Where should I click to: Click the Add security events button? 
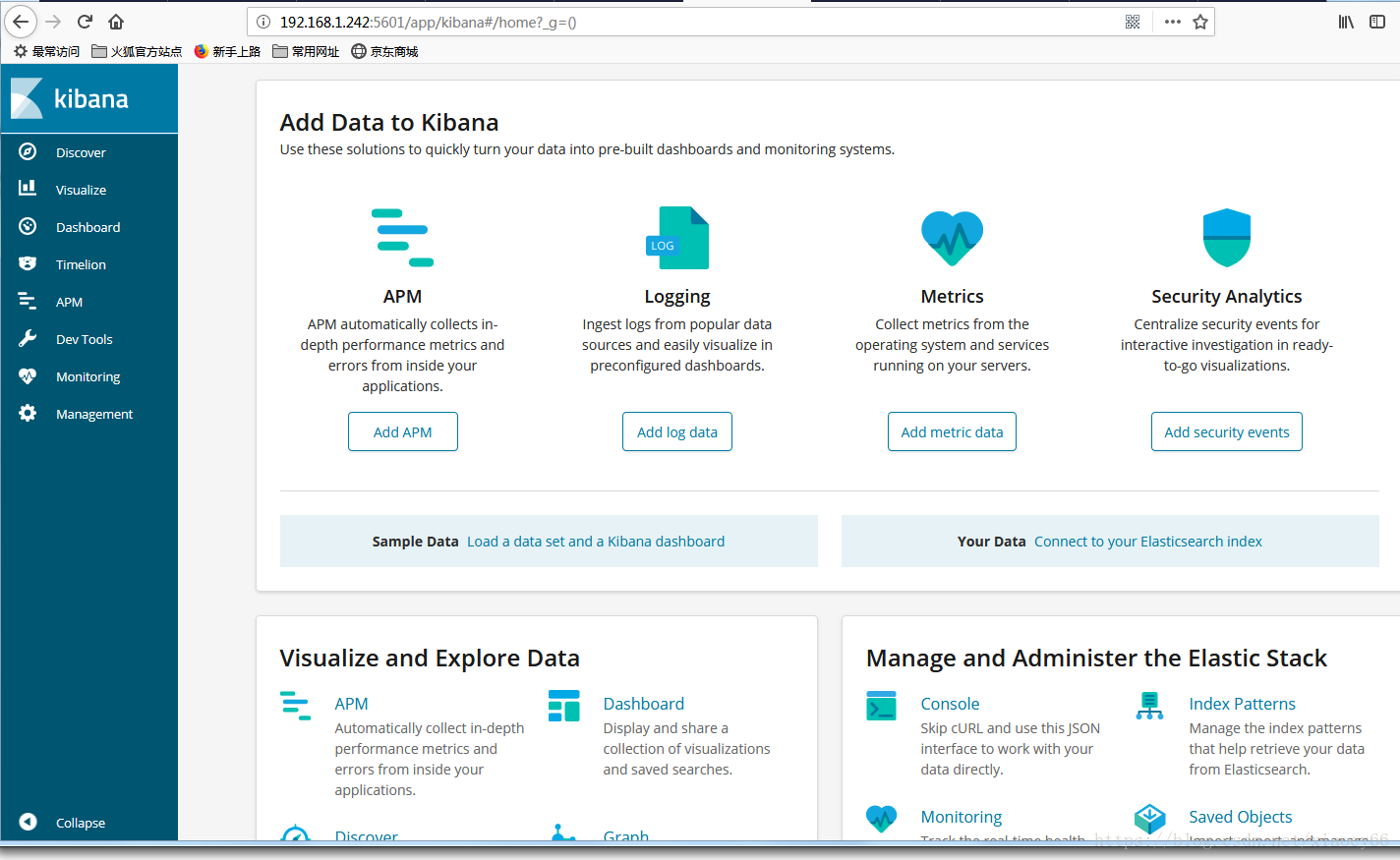[1227, 431]
